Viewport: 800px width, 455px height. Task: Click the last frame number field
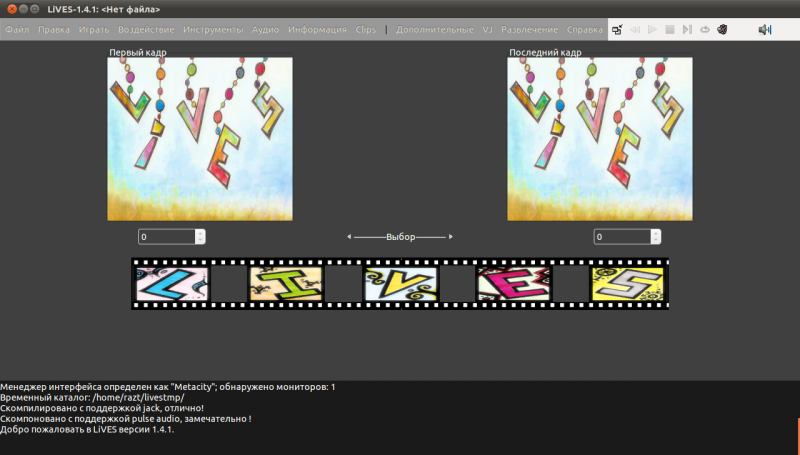622,237
